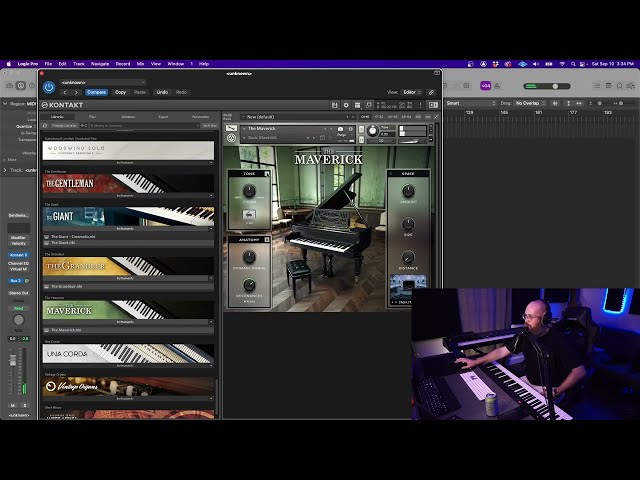The height and width of the screenshot is (480, 640).
Task: Switch to Expert tab in Kontakt browser
Action: (163, 117)
